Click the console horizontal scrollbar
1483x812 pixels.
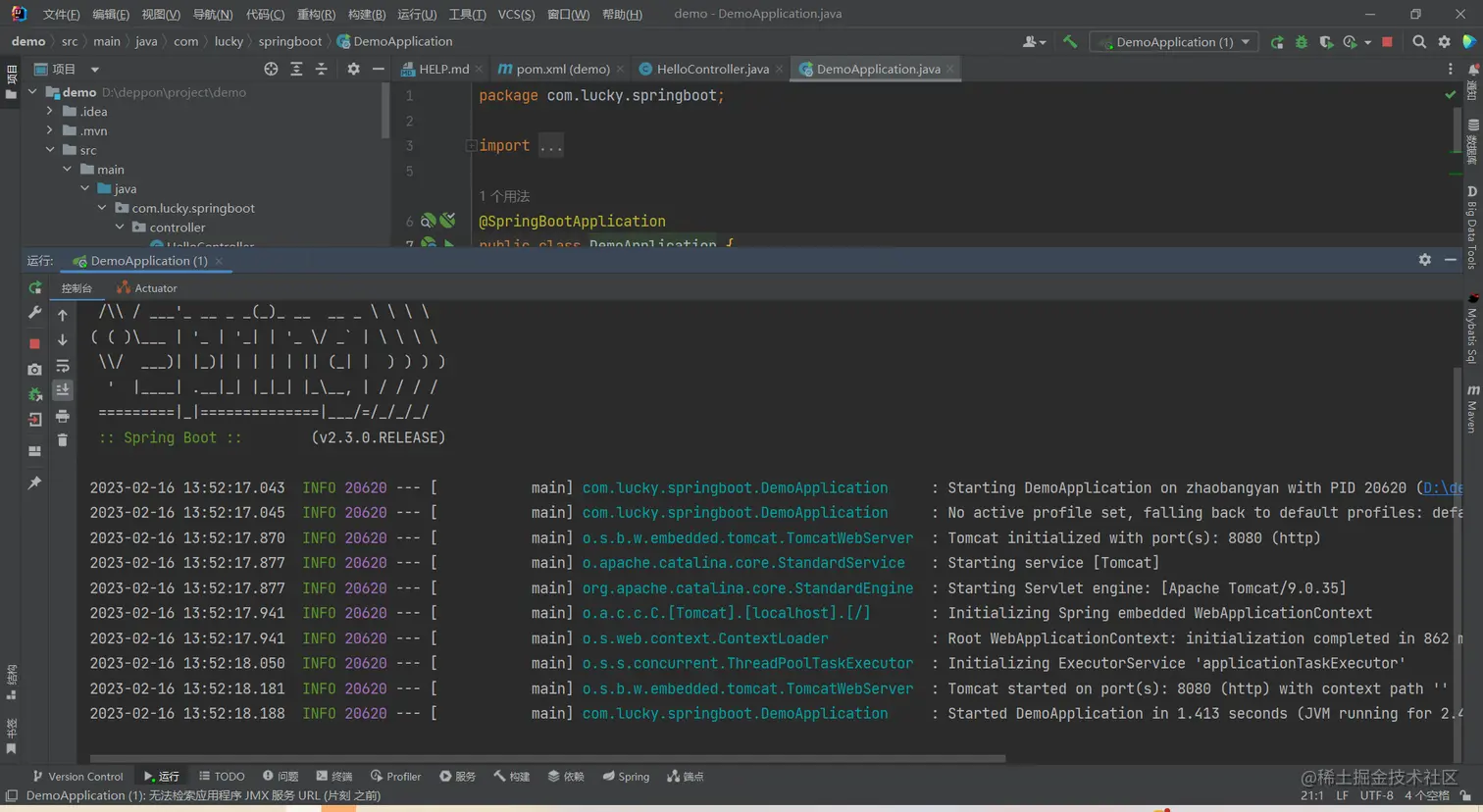click(547, 758)
